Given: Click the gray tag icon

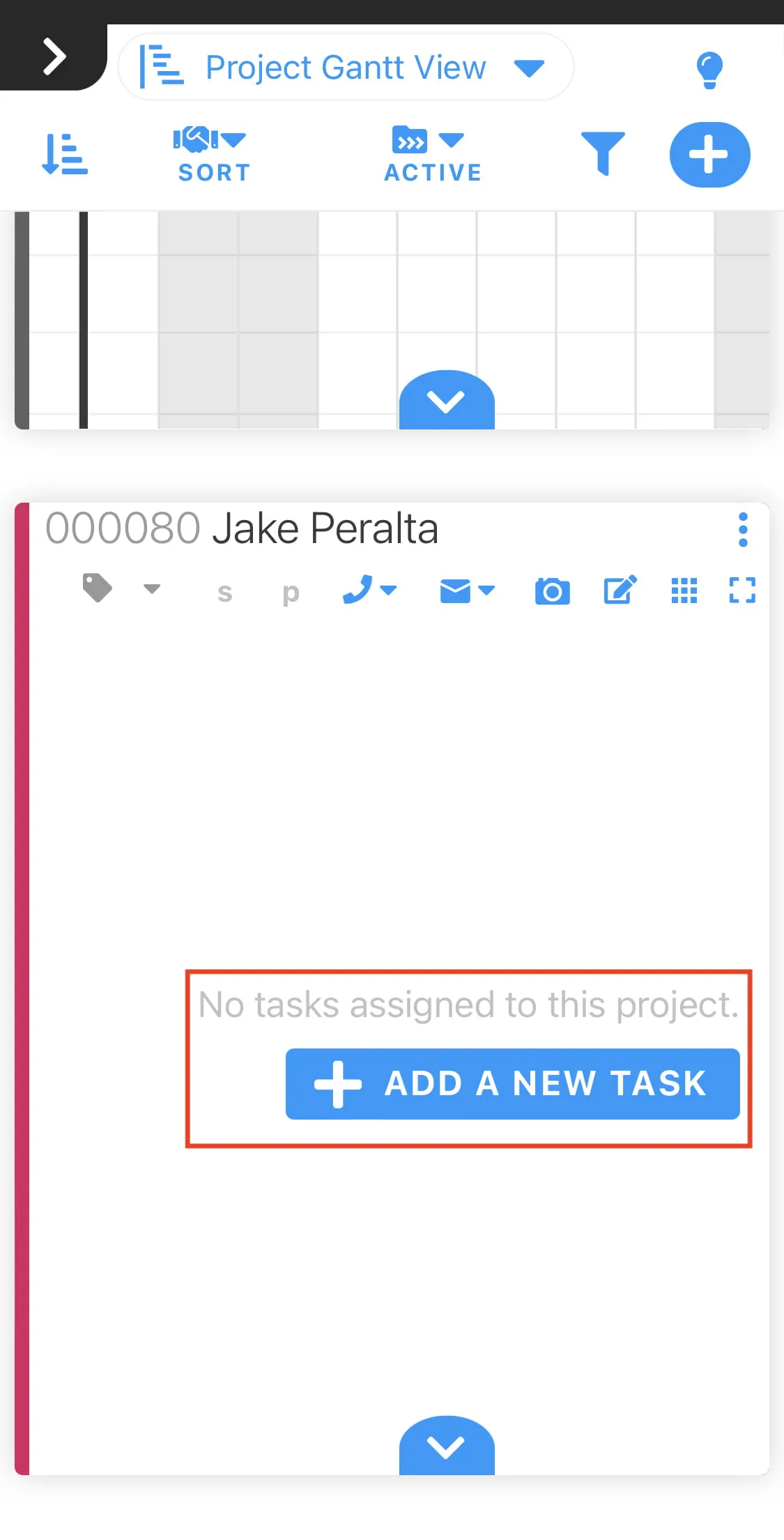Looking at the screenshot, I should pyautogui.click(x=98, y=588).
